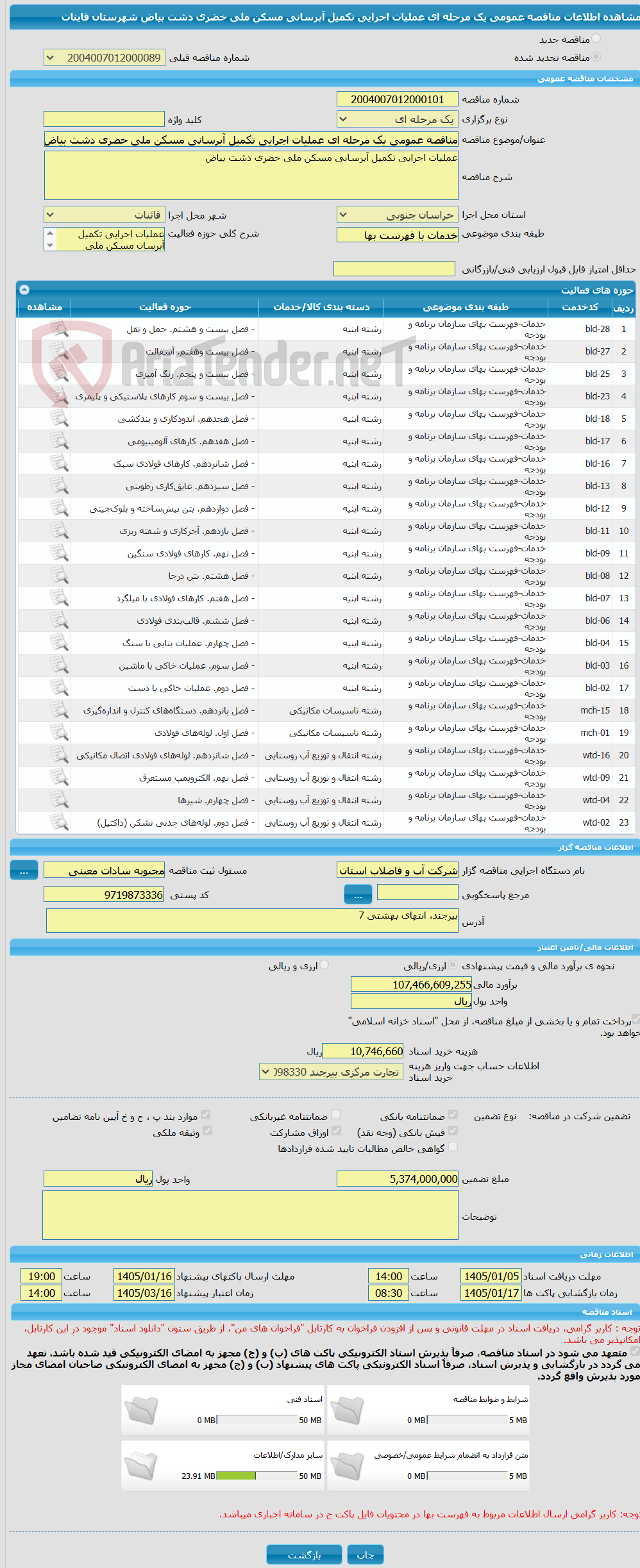Open اسناد فنی folder icon
This screenshot has height=1568, width=640.
[x=141, y=1410]
